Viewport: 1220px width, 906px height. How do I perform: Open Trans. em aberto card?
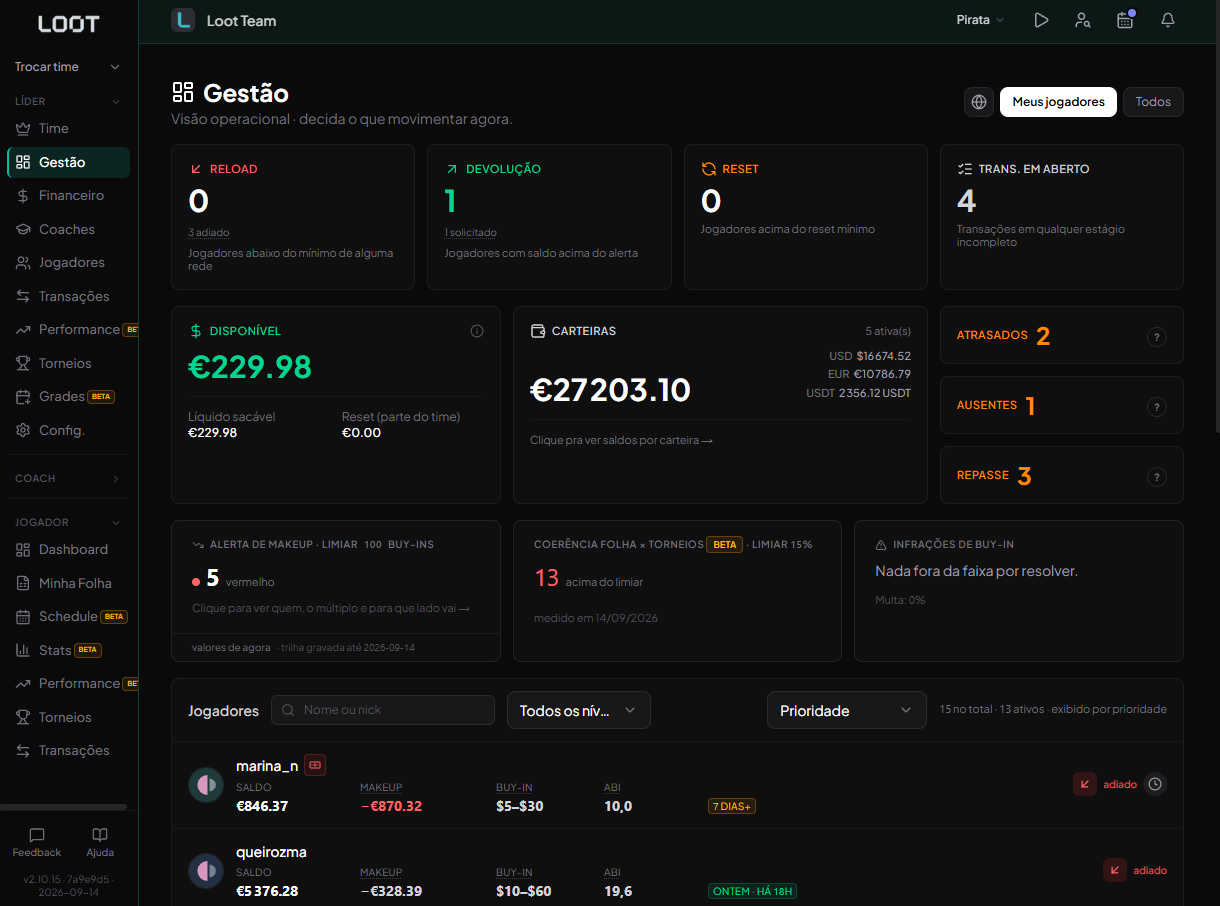[x=1062, y=217]
